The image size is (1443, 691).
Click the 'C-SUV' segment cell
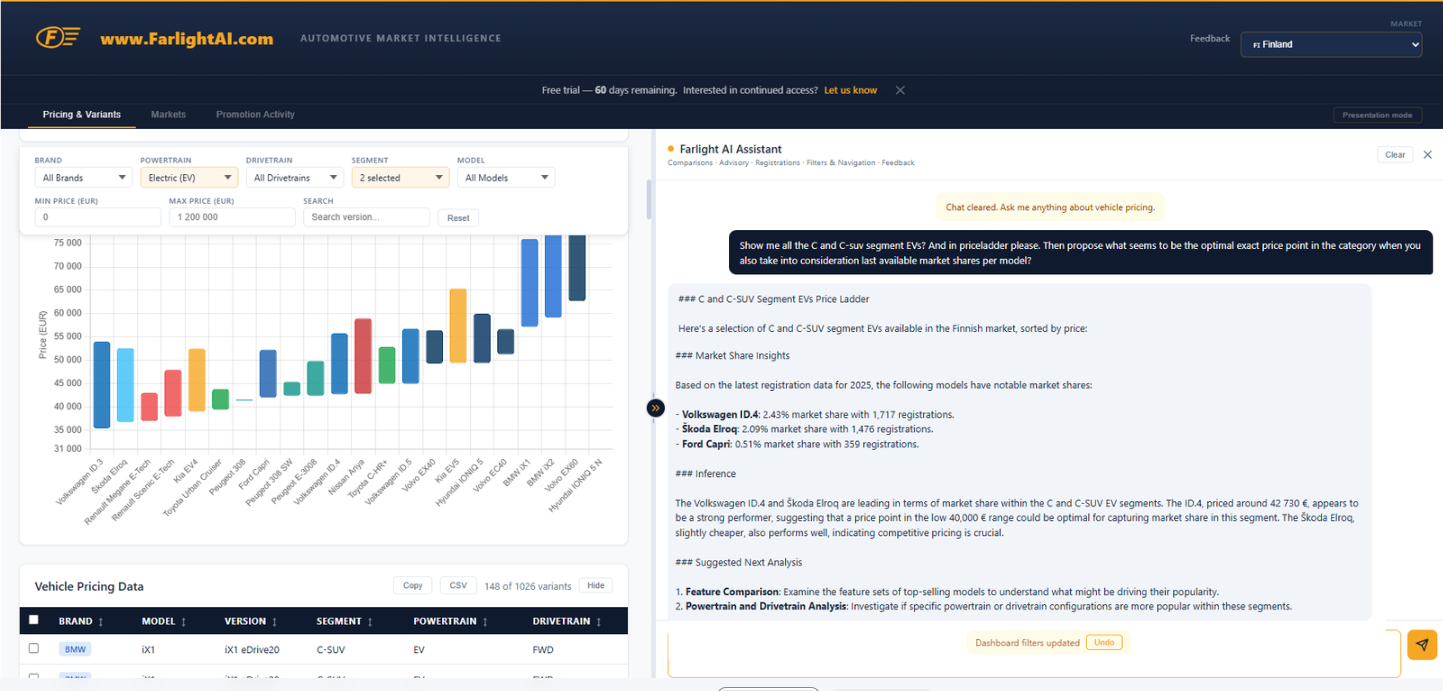[x=332, y=650]
